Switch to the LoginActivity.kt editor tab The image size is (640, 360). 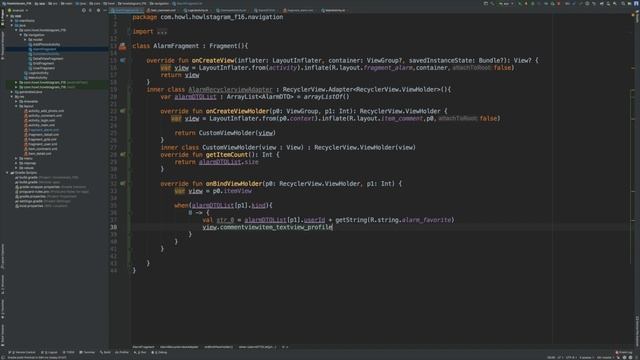pos(197,11)
